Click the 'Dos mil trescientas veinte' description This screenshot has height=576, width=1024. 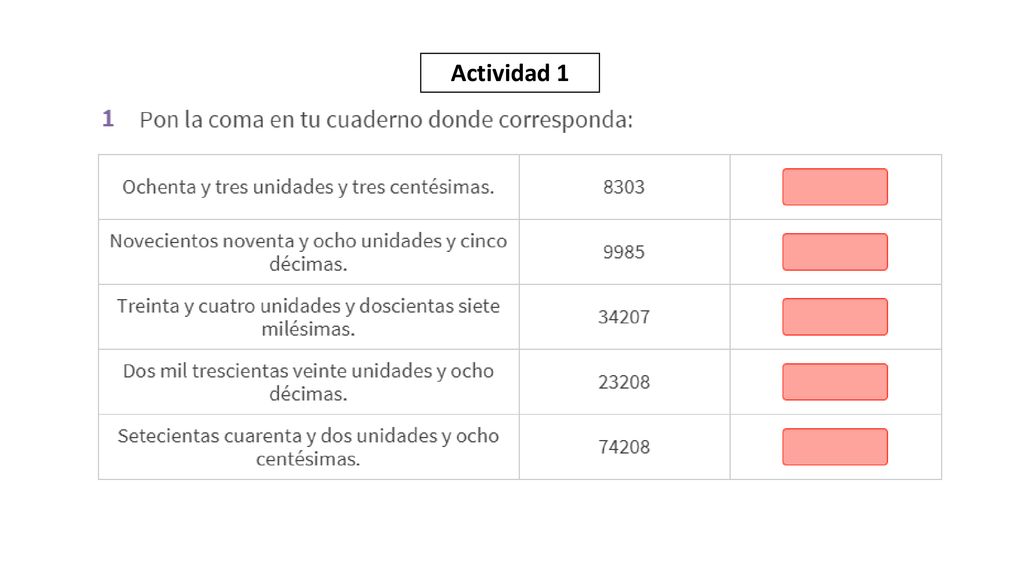[x=308, y=382]
